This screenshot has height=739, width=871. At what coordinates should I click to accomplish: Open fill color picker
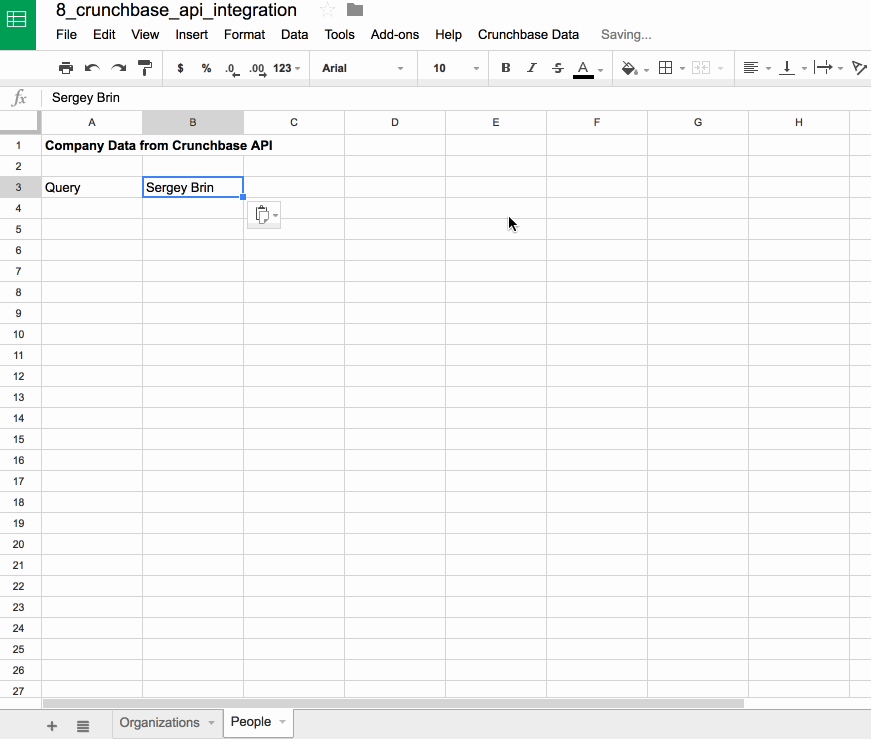click(629, 68)
